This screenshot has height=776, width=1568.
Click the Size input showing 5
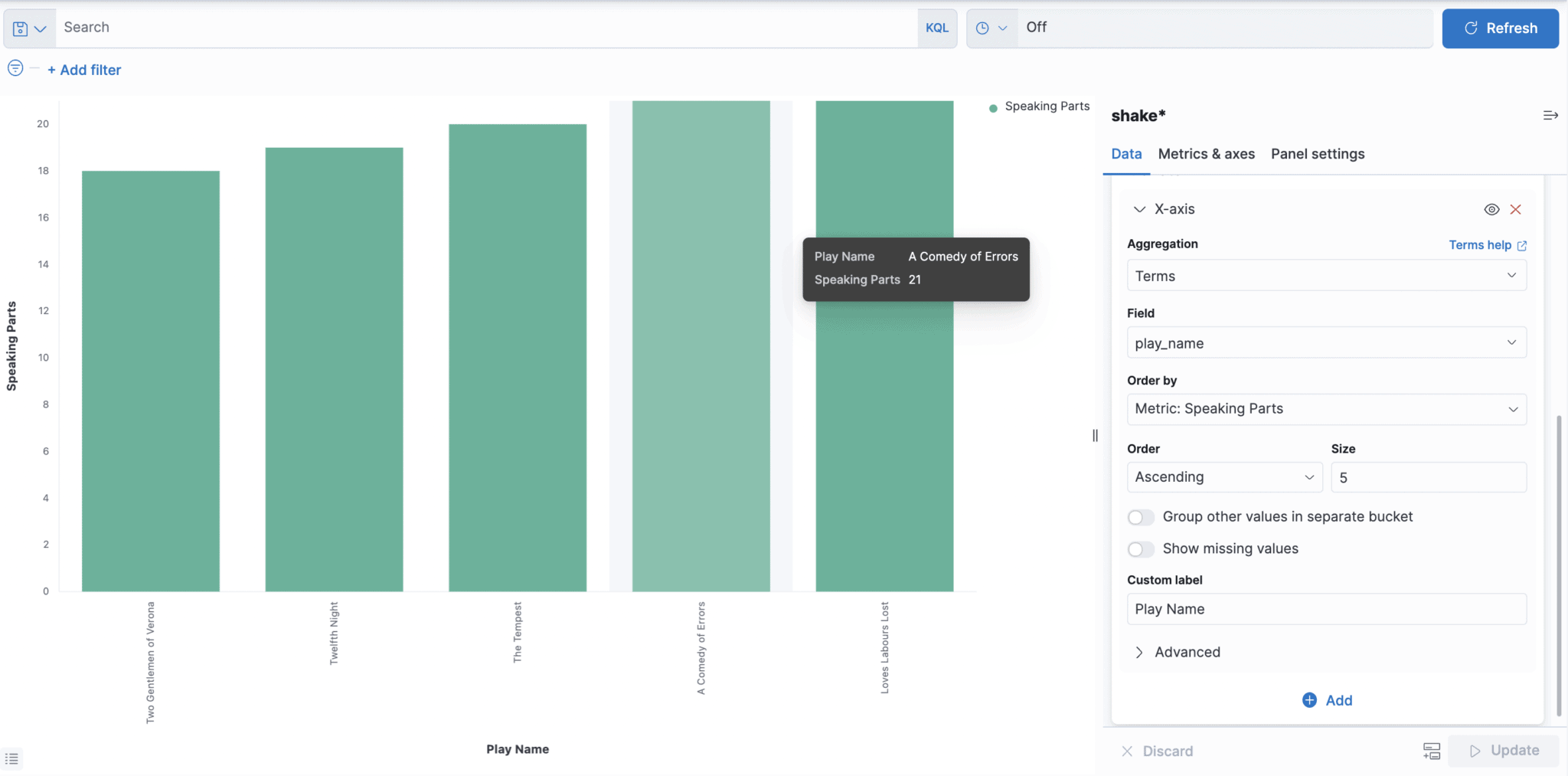click(1427, 476)
